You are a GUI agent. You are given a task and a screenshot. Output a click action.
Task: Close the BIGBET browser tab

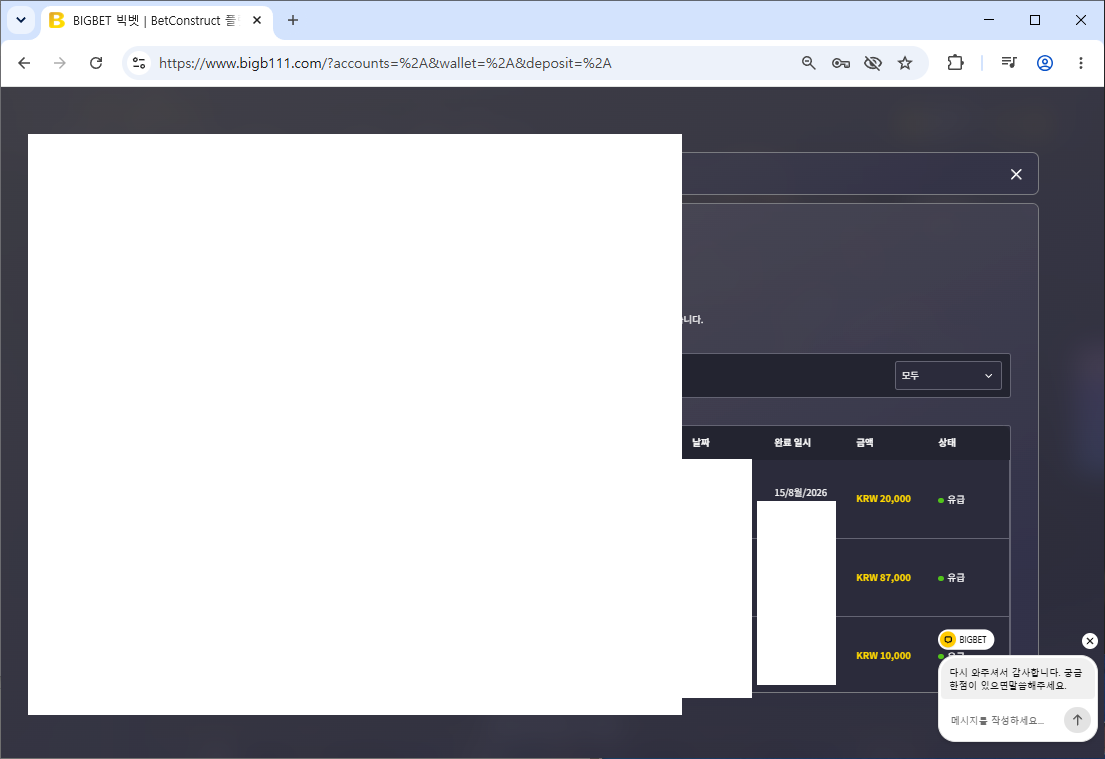click(x=257, y=20)
